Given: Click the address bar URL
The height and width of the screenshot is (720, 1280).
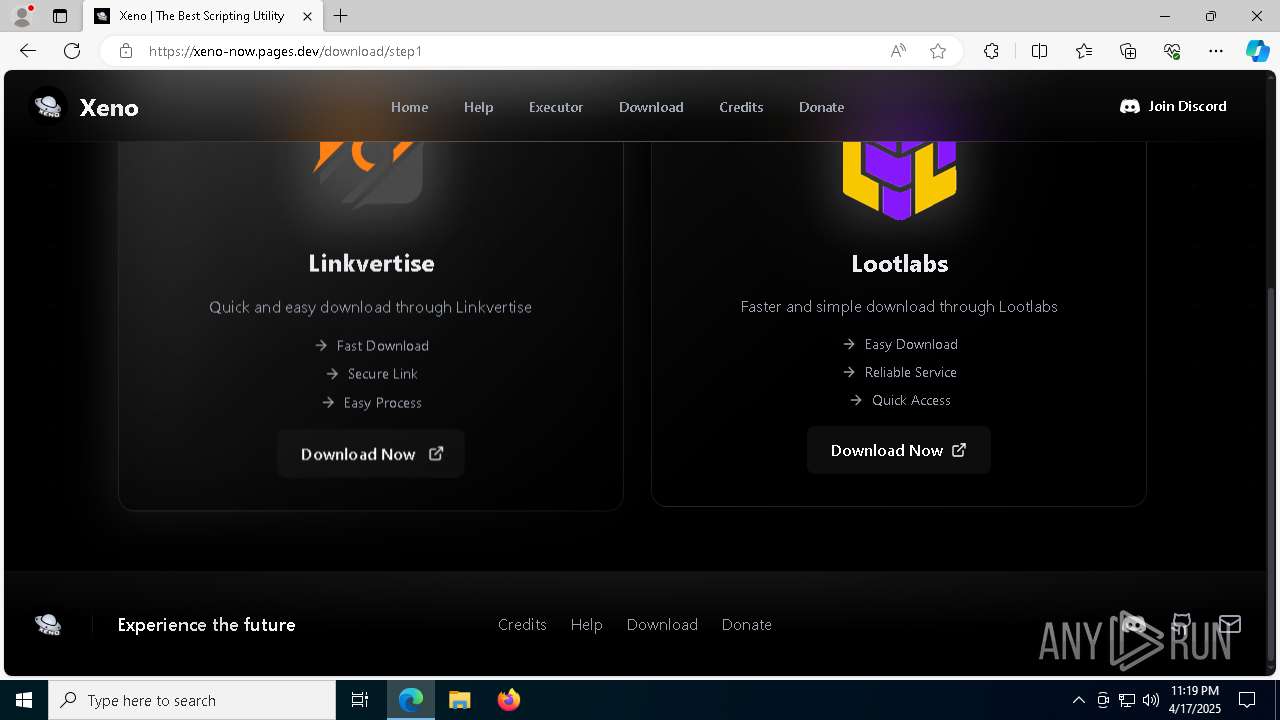Looking at the screenshot, I should pos(285,51).
